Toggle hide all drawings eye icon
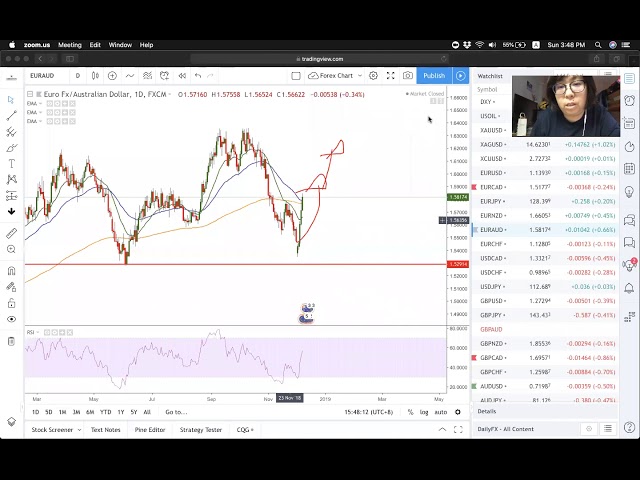 click(11, 320)
